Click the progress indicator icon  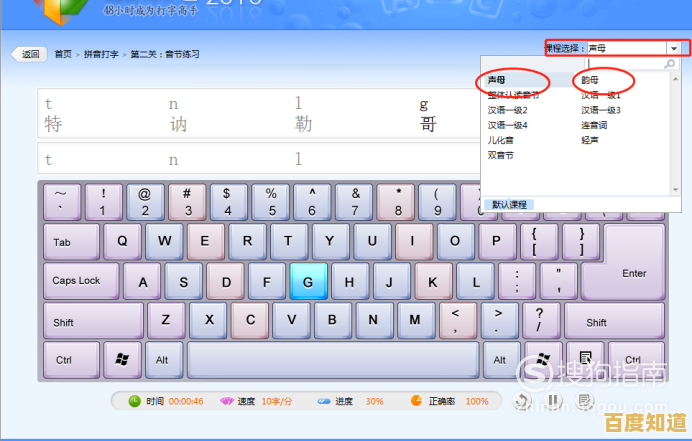pyautogui.click(x=323, y=401)
